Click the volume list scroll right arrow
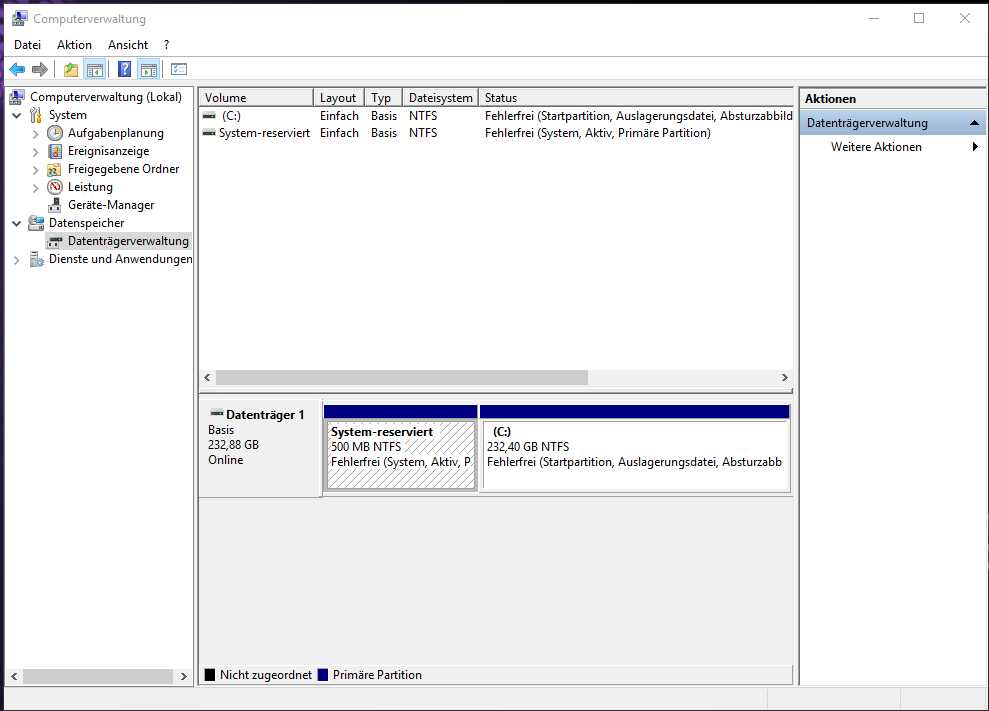Image resolution: width=989 pixels, height=711 pixels. [785, 377]
